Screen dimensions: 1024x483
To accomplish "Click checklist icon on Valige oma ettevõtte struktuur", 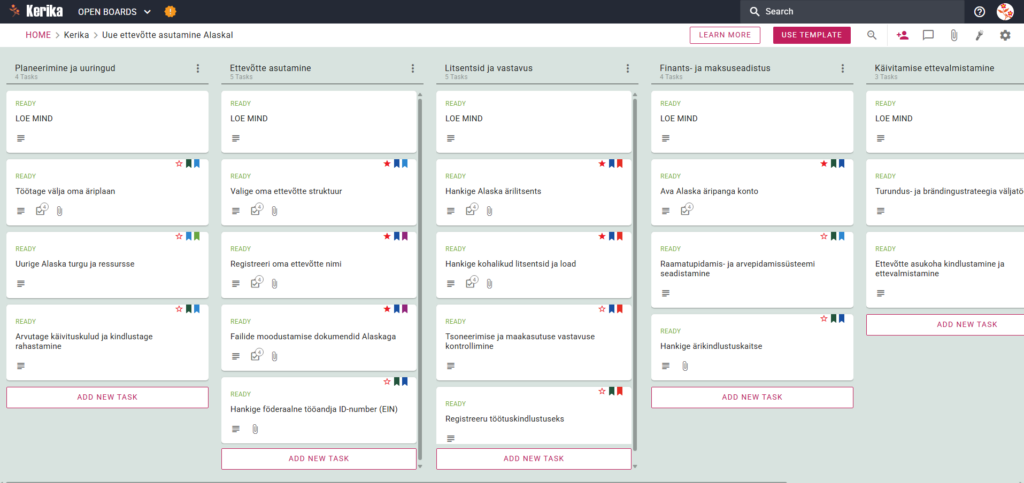I will [257, 210].
